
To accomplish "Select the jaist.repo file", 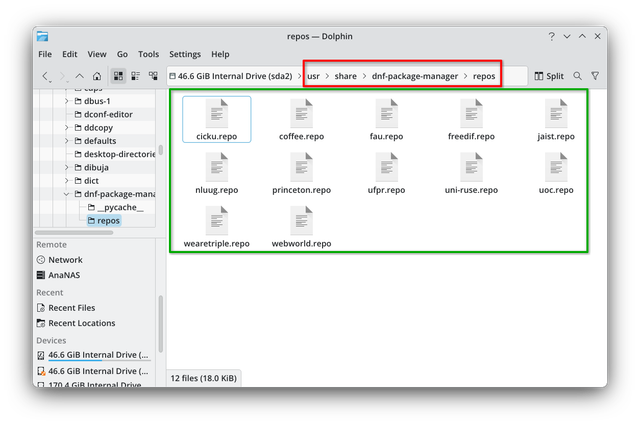I will pyautogui.click(x=556, y=119).
